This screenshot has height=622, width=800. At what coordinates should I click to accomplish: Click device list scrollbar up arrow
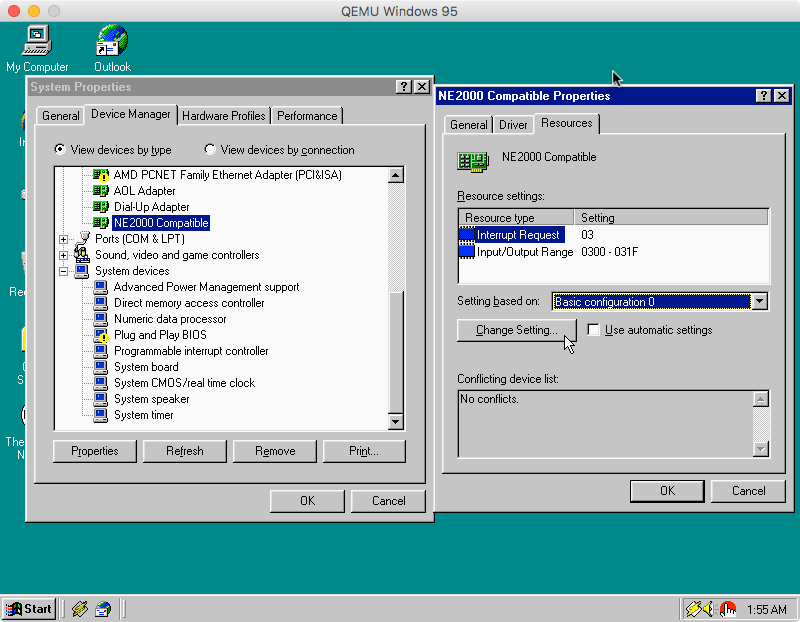click(396, 176)
